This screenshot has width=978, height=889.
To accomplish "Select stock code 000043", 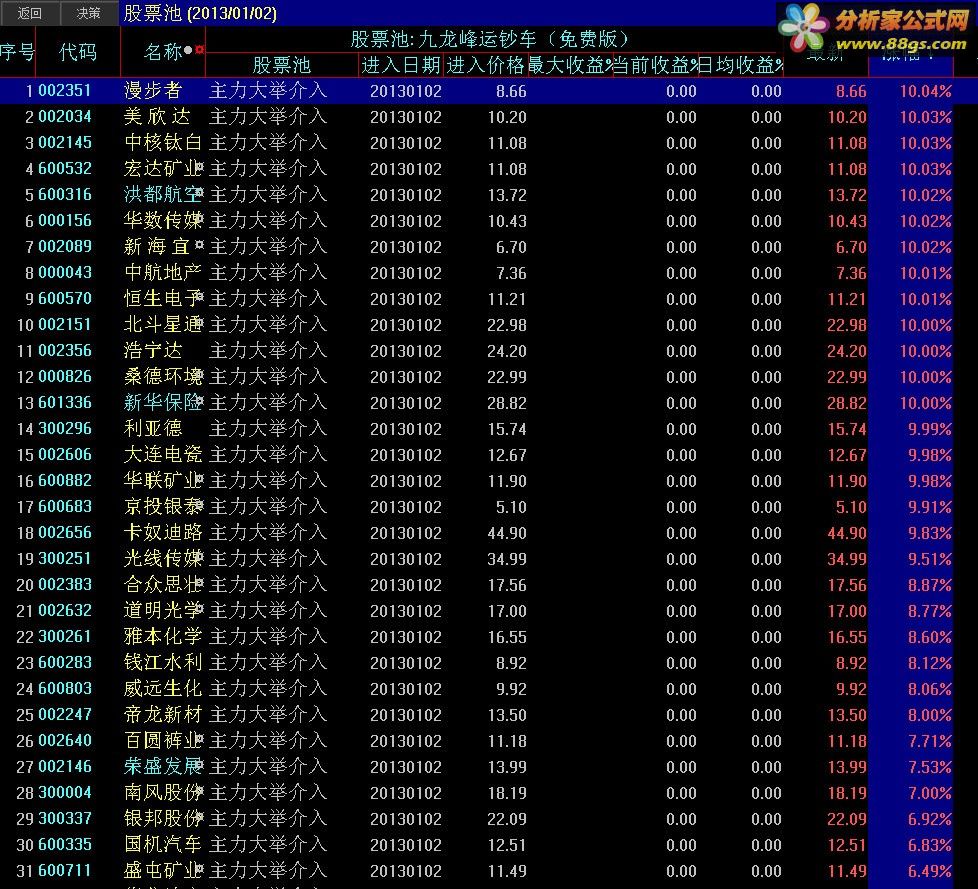I will 65,273.
